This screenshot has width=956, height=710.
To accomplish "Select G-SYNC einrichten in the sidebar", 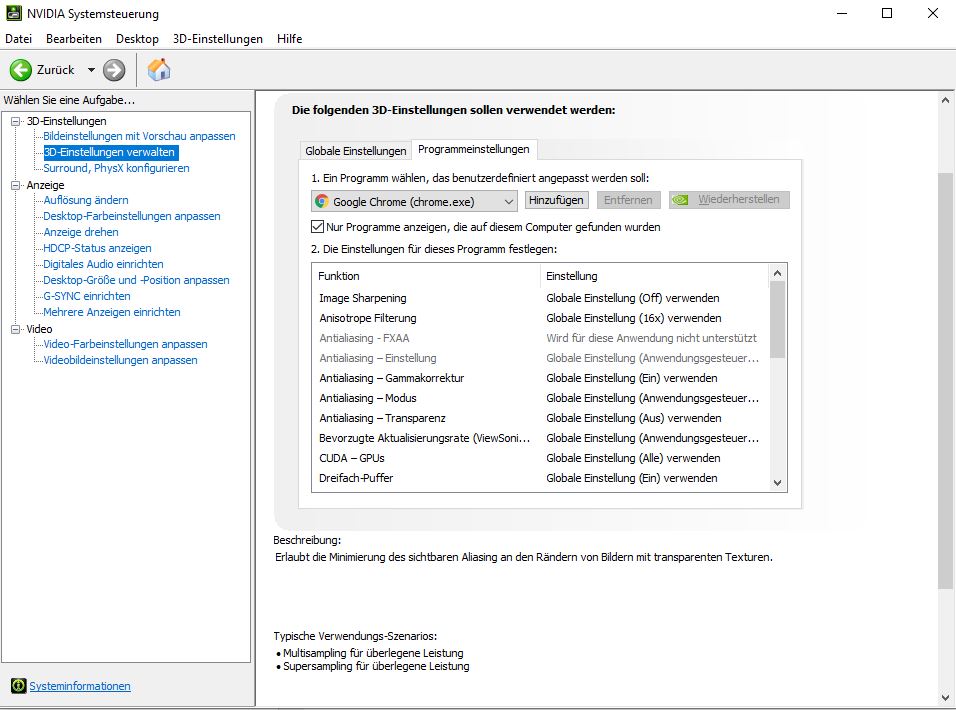I will 84,295.
